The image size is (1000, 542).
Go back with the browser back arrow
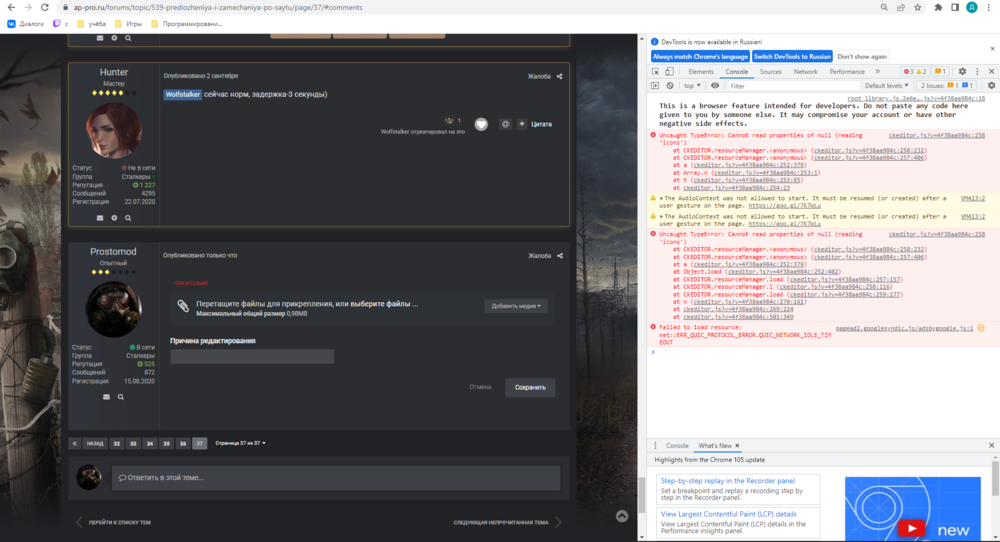pos(11,7)
